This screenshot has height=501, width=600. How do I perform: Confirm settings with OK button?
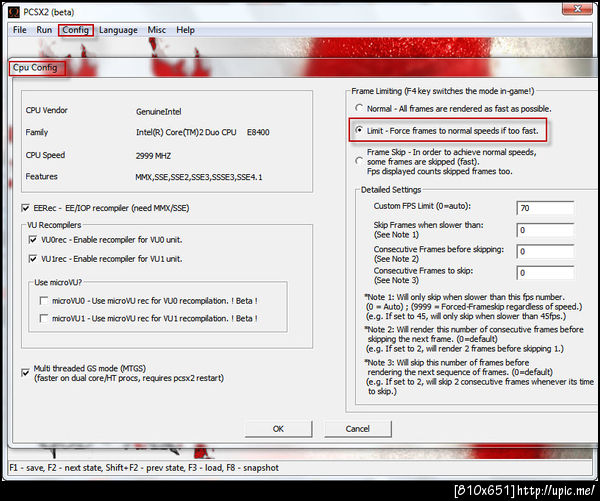278,429
